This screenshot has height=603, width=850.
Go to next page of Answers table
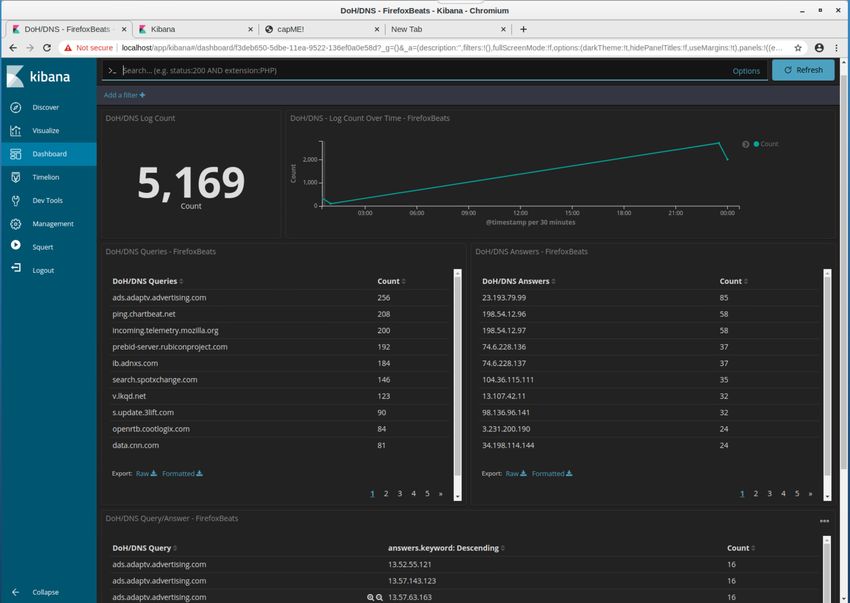click(x=810, y=493)
